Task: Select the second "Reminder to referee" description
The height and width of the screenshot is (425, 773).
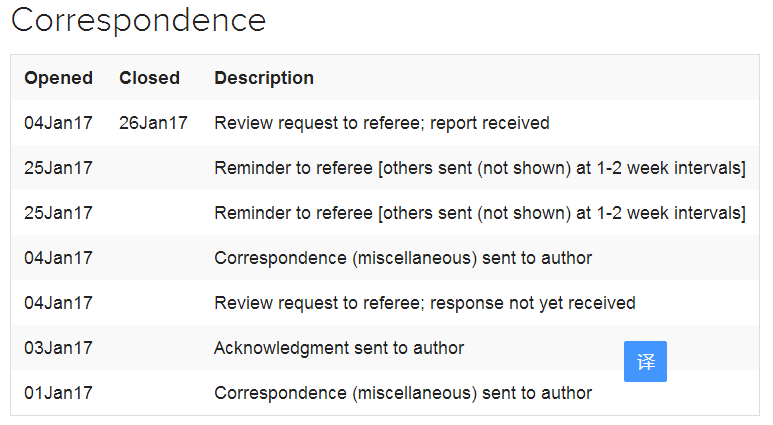Action: [x=479, y=213]
